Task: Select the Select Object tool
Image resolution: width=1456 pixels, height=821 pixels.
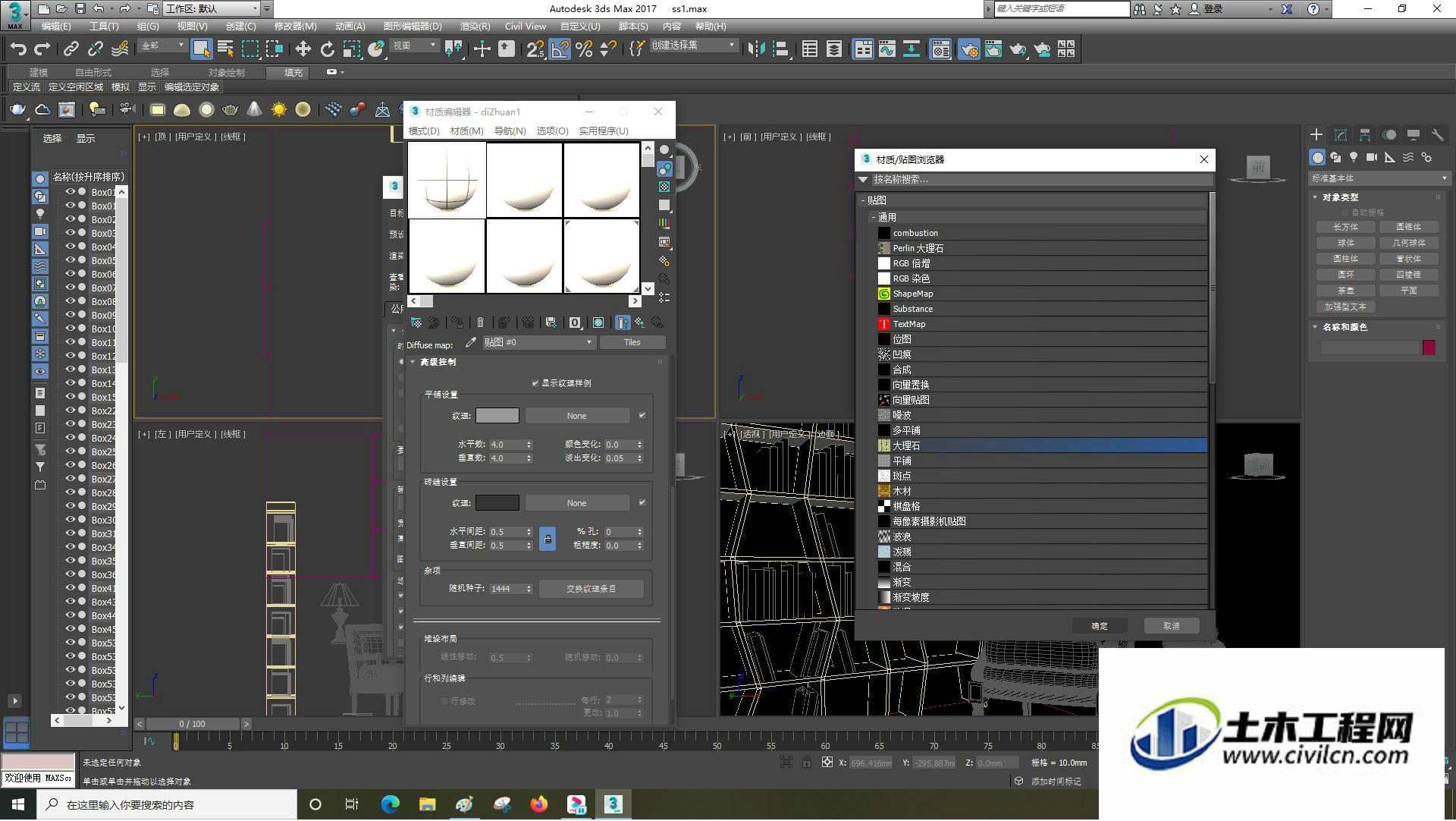Action: [x=201, y=49]
